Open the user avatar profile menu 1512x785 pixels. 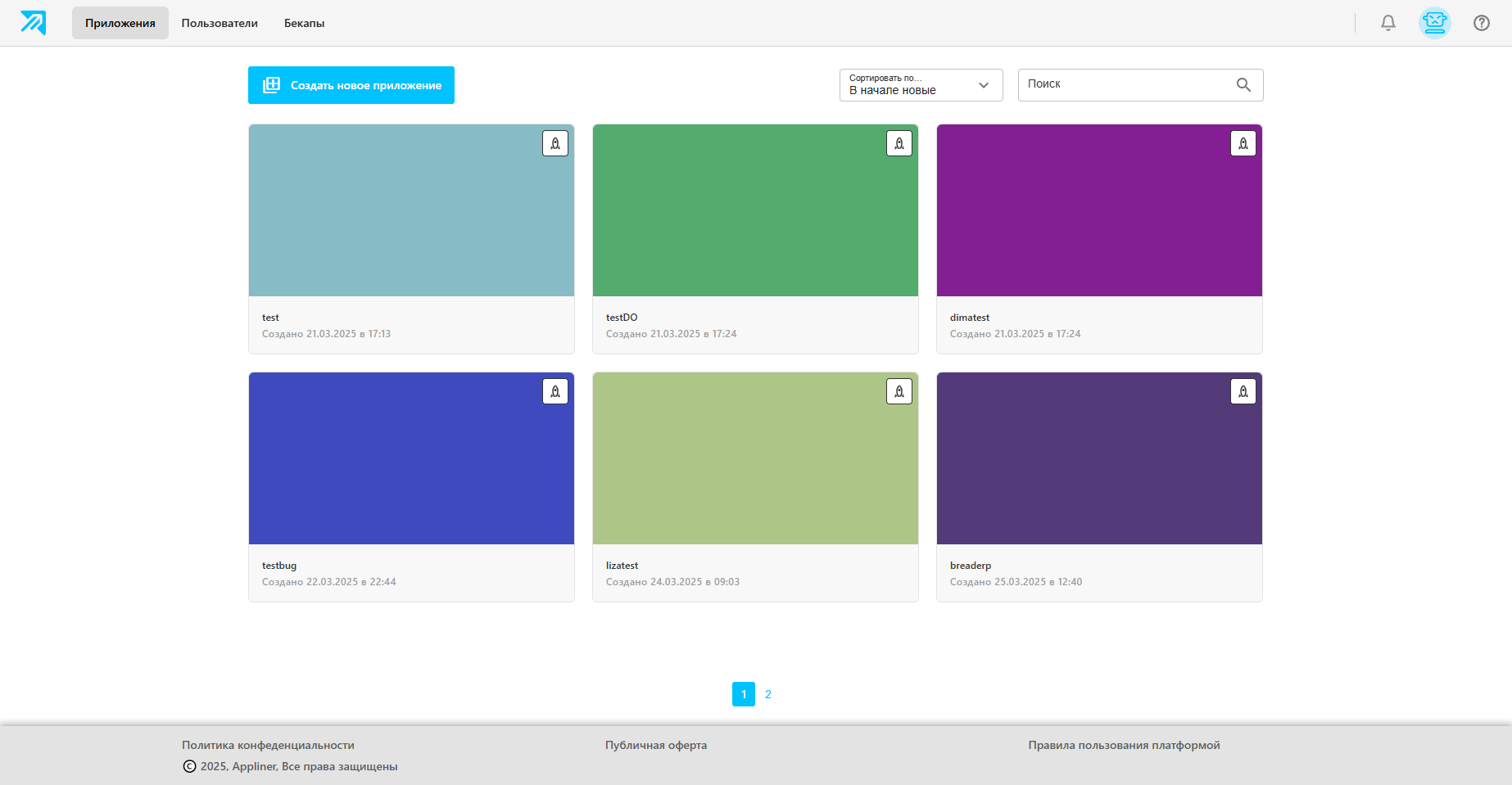coord(1435,23)
